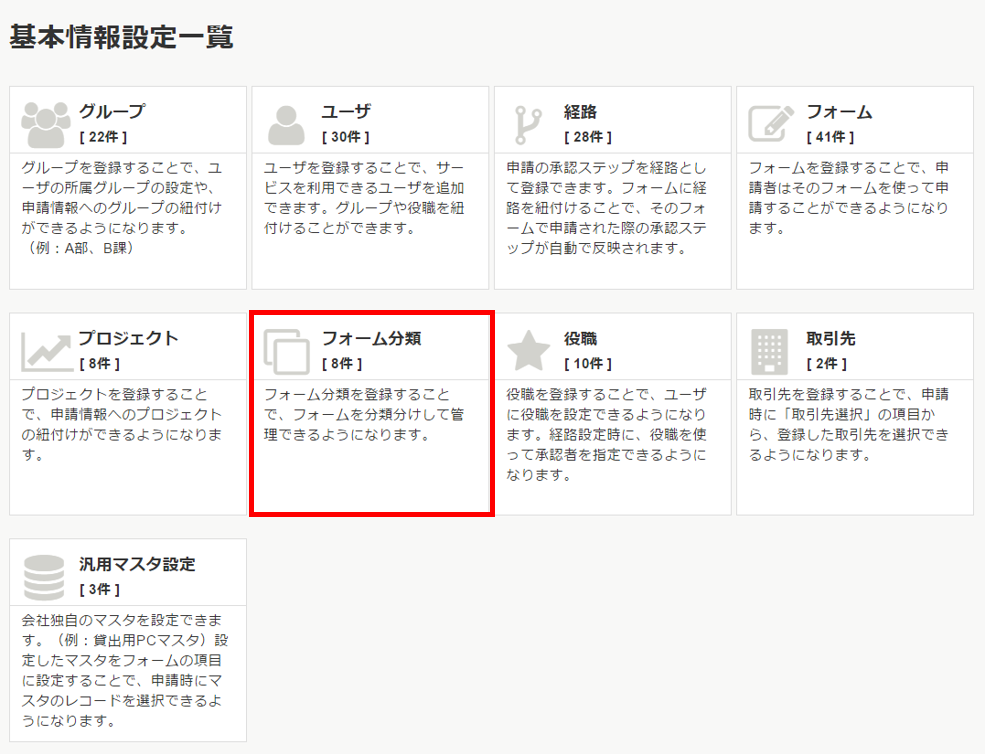985x754 pixels.
Task: Click the Group people icon
Action: click(44, 124)
